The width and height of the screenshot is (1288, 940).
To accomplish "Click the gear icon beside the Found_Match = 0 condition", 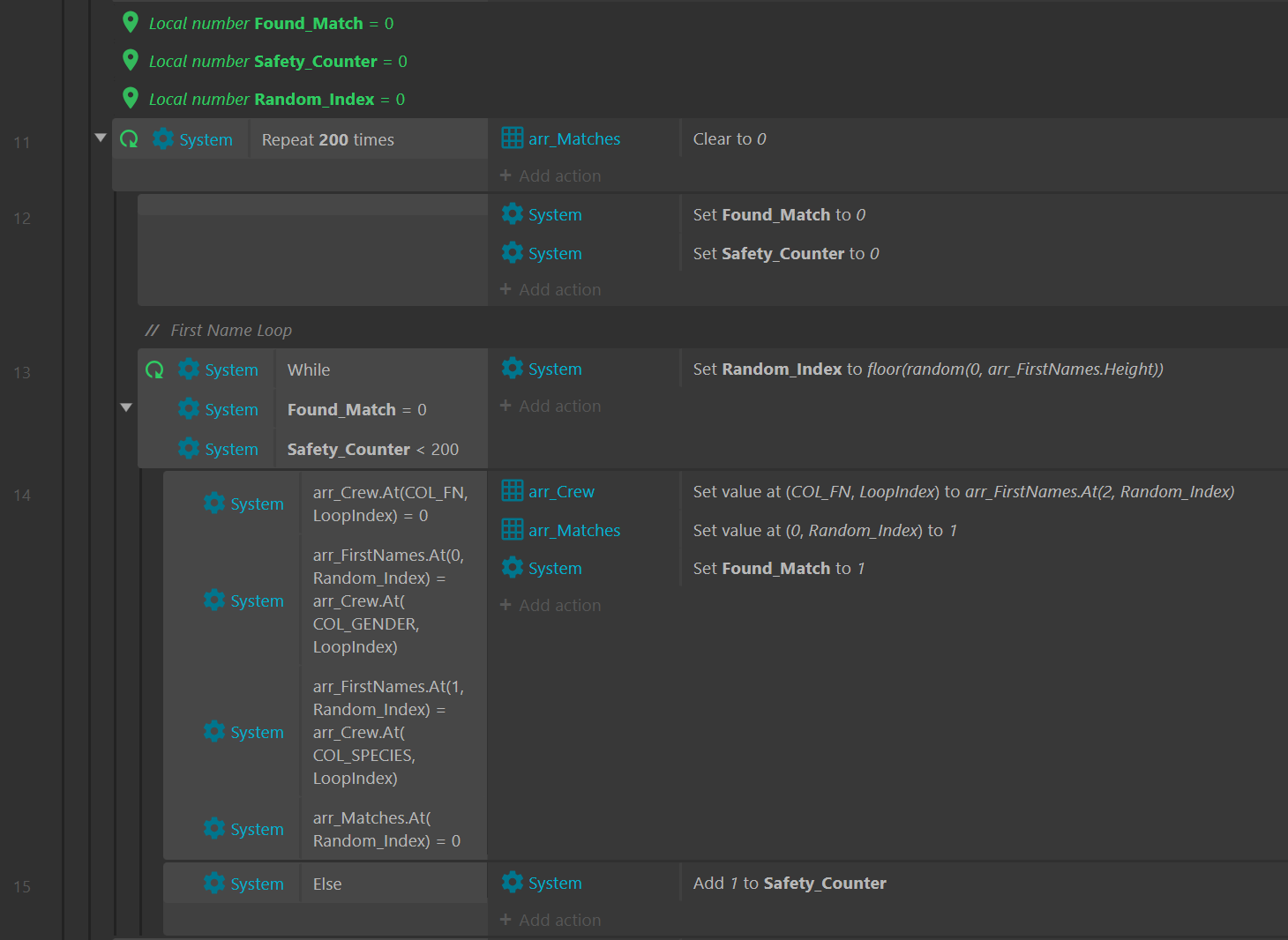I will (x=189, y=409).
